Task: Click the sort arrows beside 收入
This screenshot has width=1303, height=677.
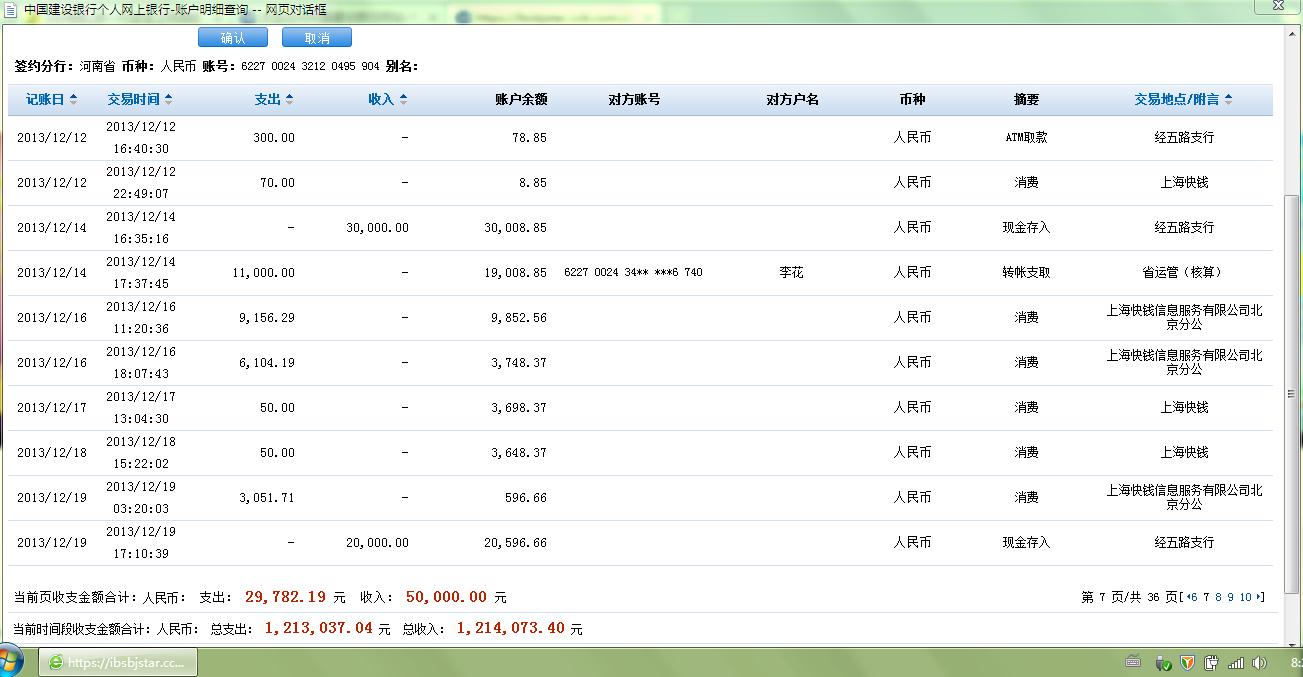Action: coord(403,100)
